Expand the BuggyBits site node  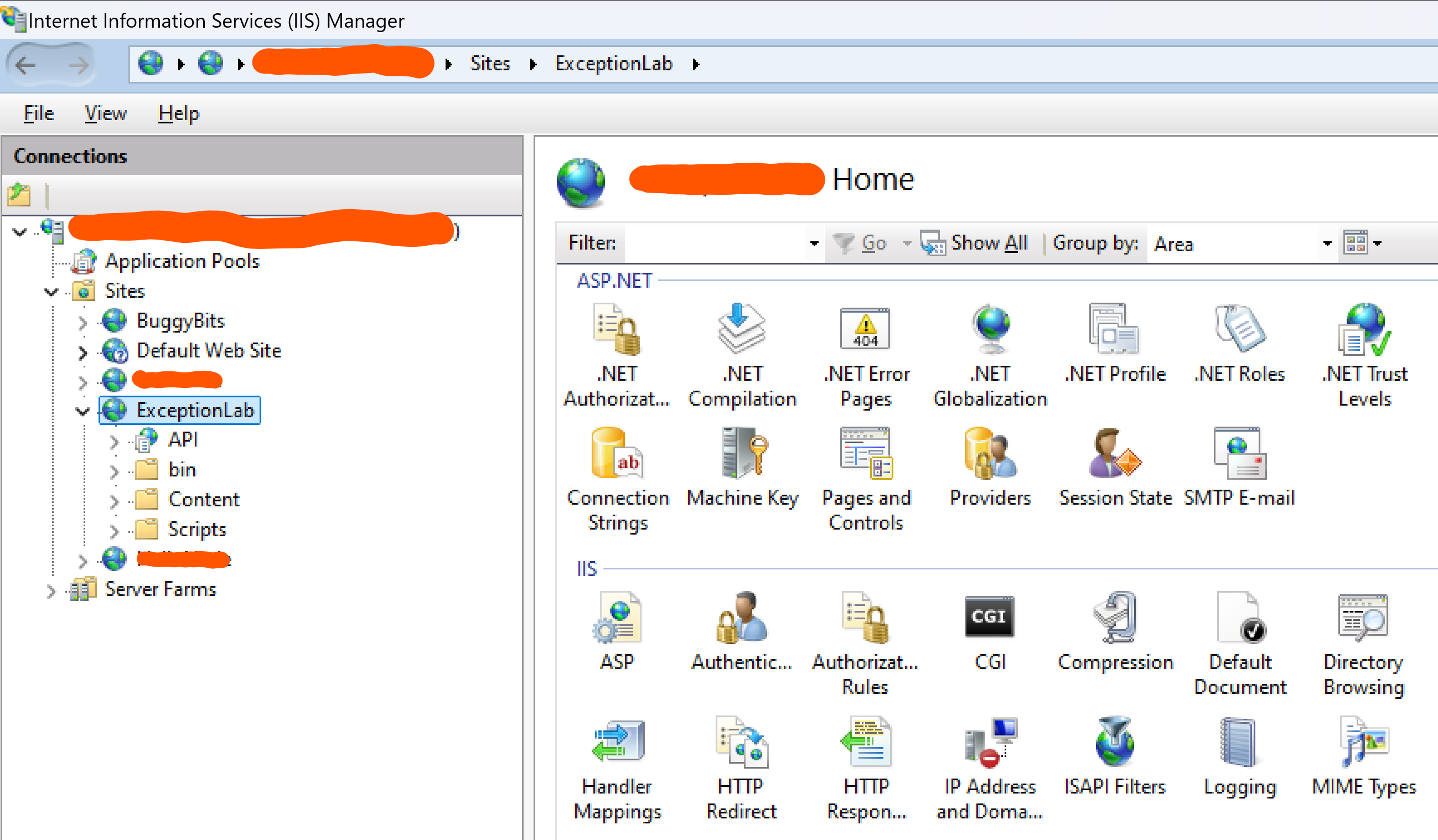click(x=84, y=323)
